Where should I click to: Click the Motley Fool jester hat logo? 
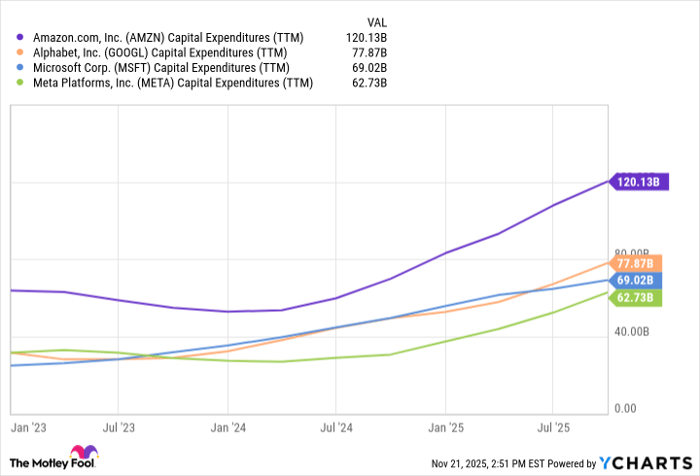click(x=86, y=455)
